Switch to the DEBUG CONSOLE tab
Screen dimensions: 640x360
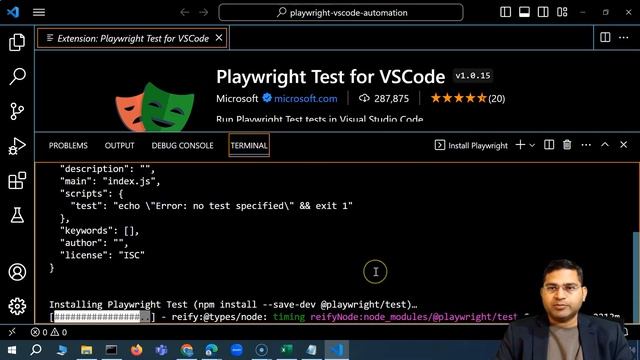pyautogui.click(x=182, y=145)
